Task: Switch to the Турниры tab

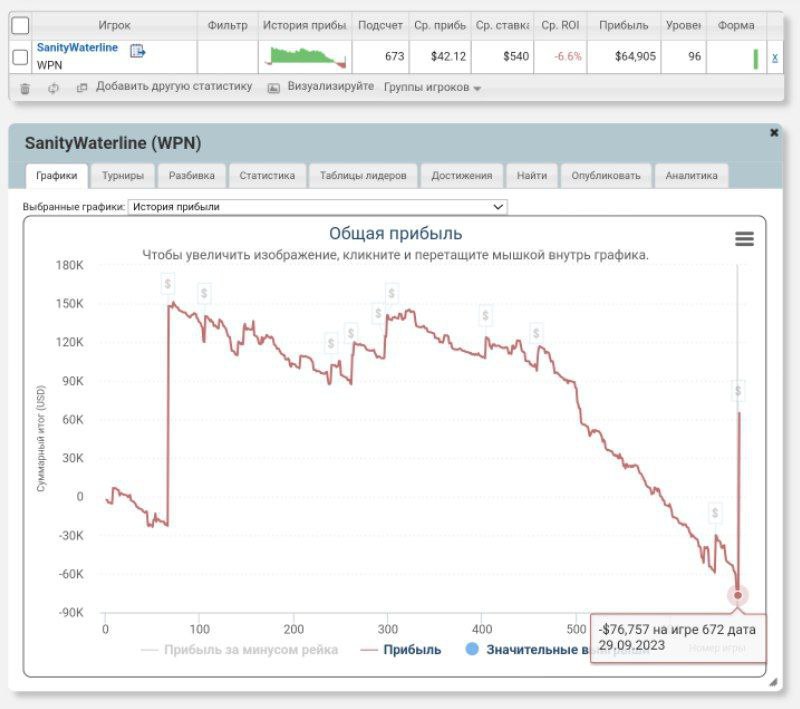Action: (x=123, y=176)
